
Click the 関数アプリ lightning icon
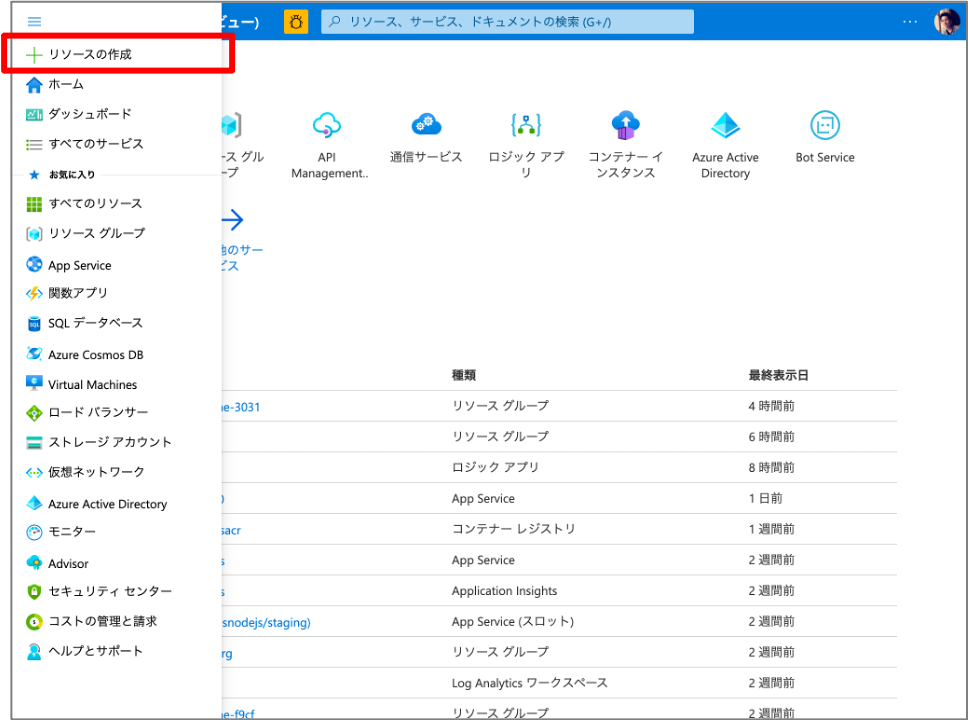(34, 293)
